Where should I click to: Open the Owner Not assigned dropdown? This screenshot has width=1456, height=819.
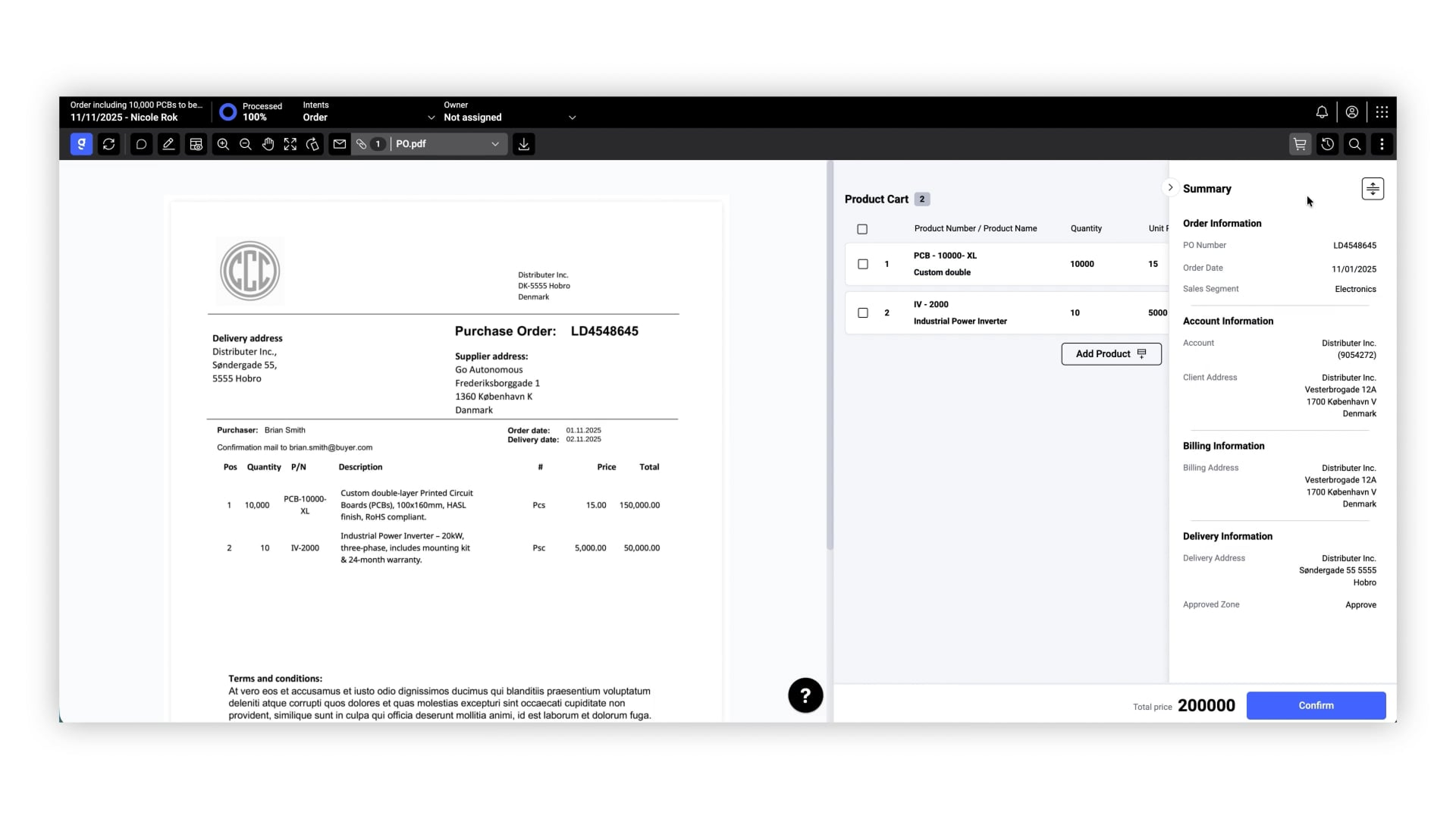(572, 118)
